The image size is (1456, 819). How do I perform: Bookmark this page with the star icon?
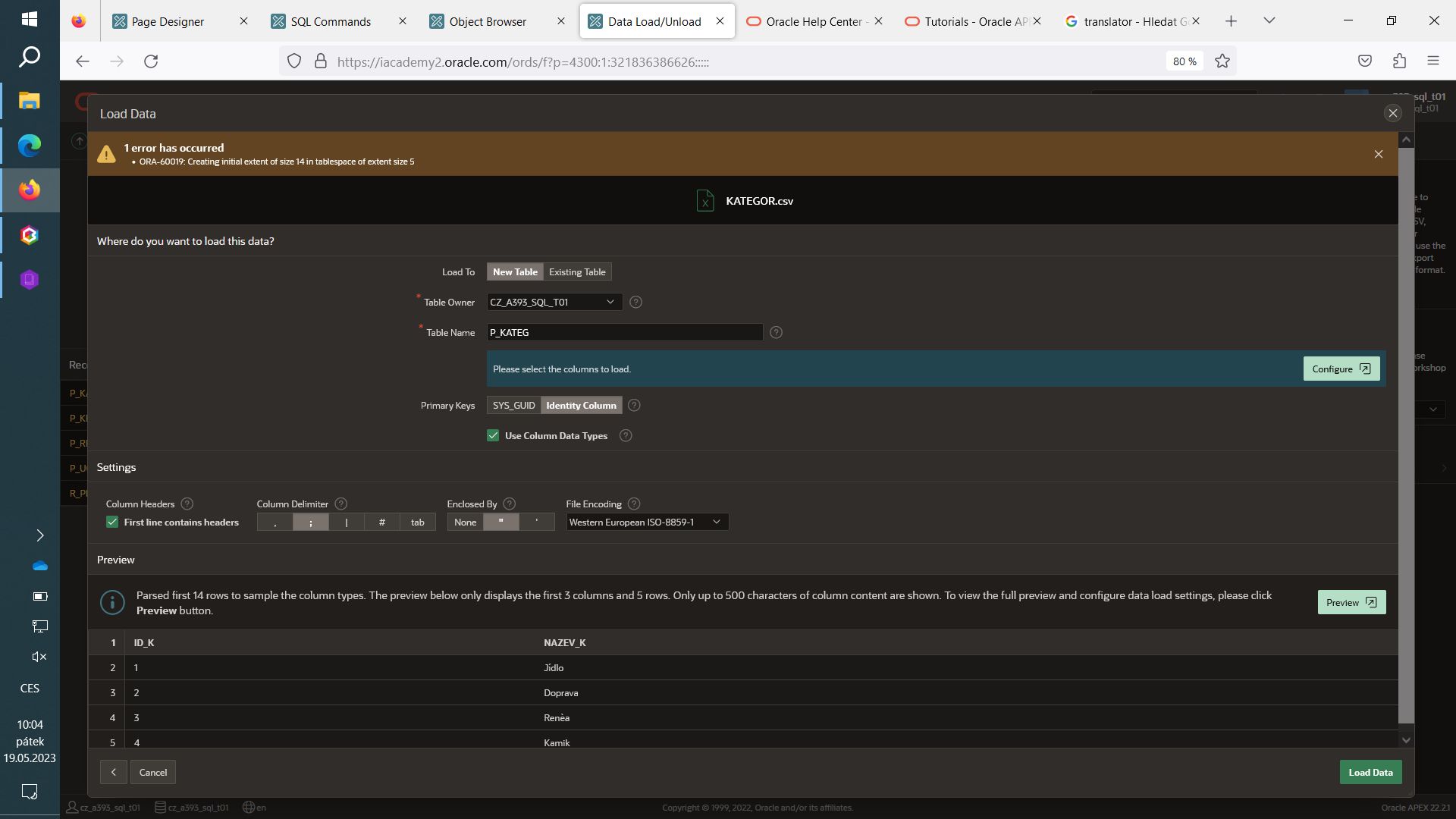point(1222,61)
